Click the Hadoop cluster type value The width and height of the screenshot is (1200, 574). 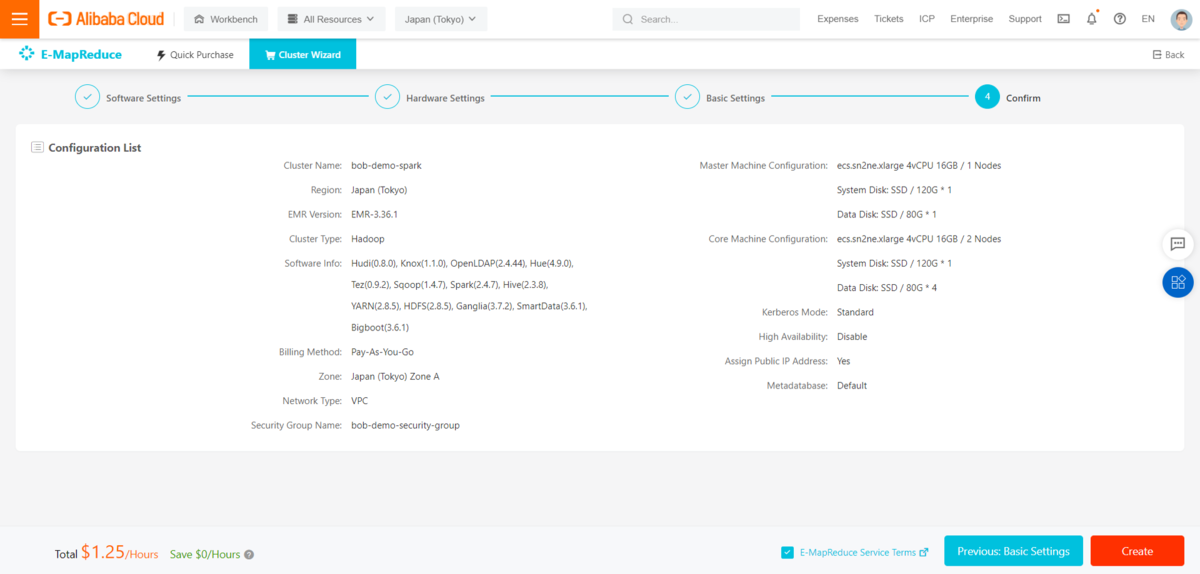point(368,239)
